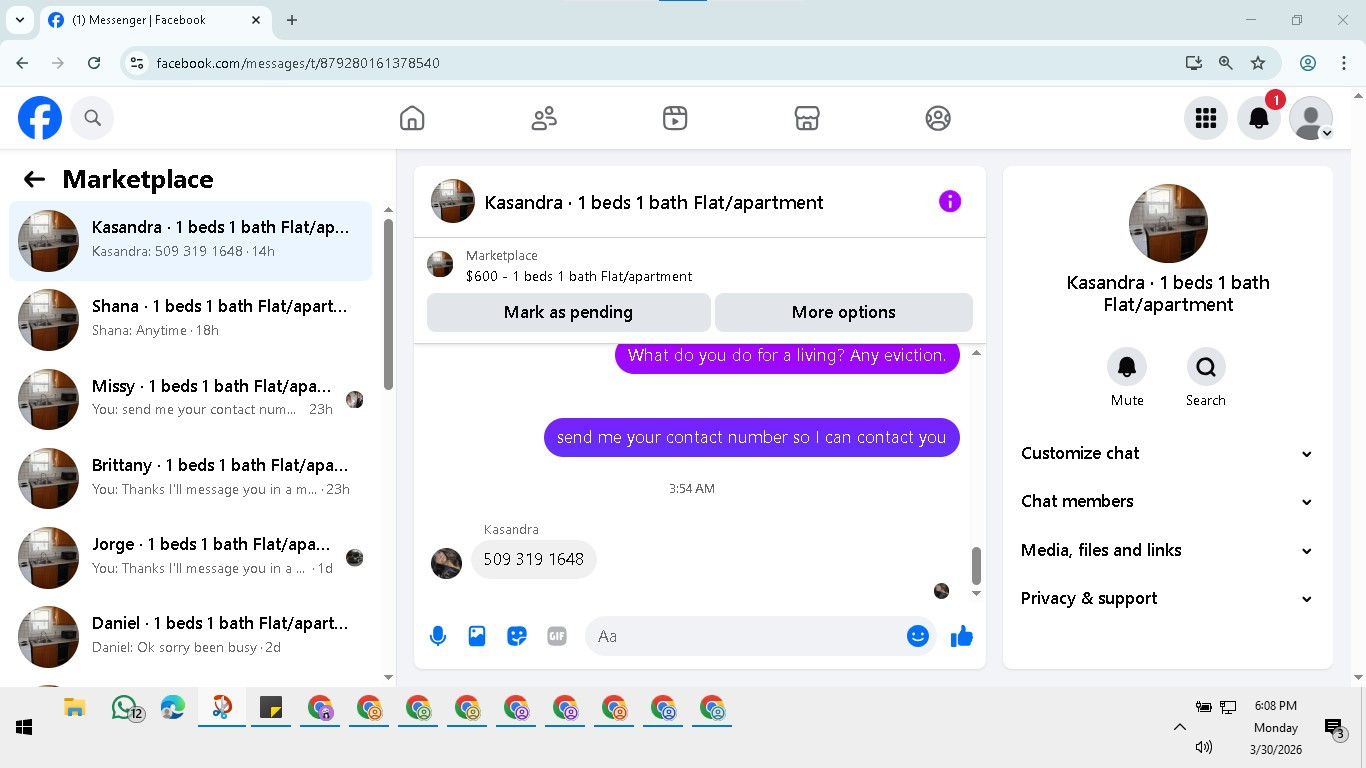Click the chat list scrollbar
The image size is (1366, 768).
(x=389, y=305)
